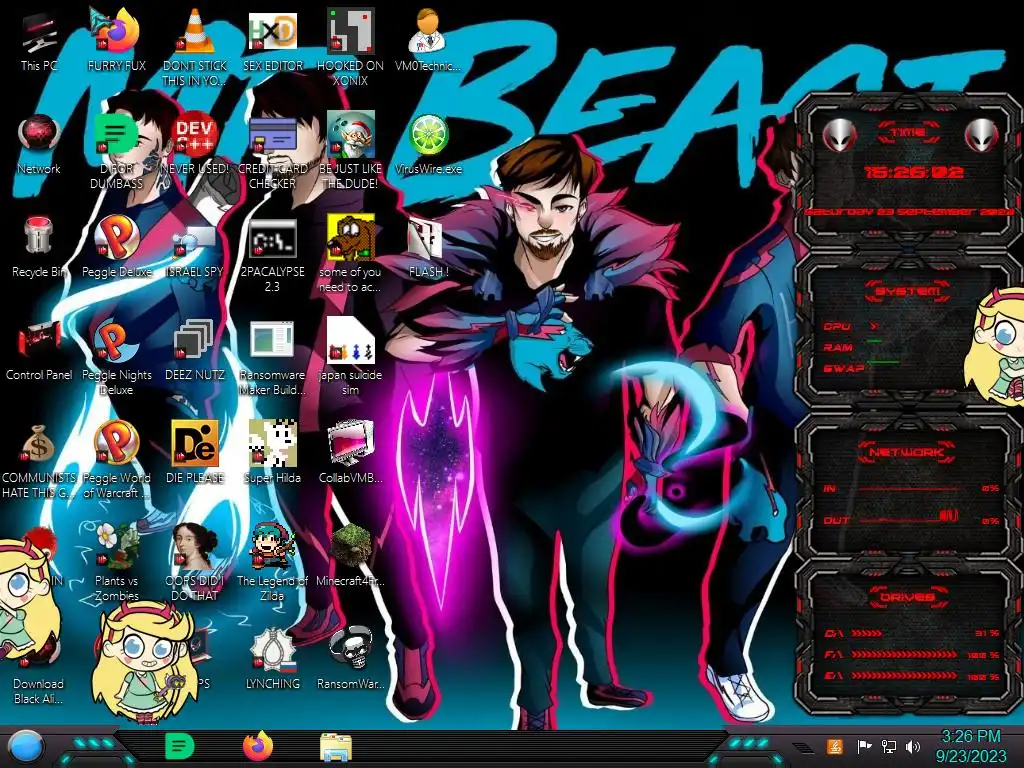Screen dimensions: 1024x768
Task: Open the network tray icon
Action: pos(889,746)
